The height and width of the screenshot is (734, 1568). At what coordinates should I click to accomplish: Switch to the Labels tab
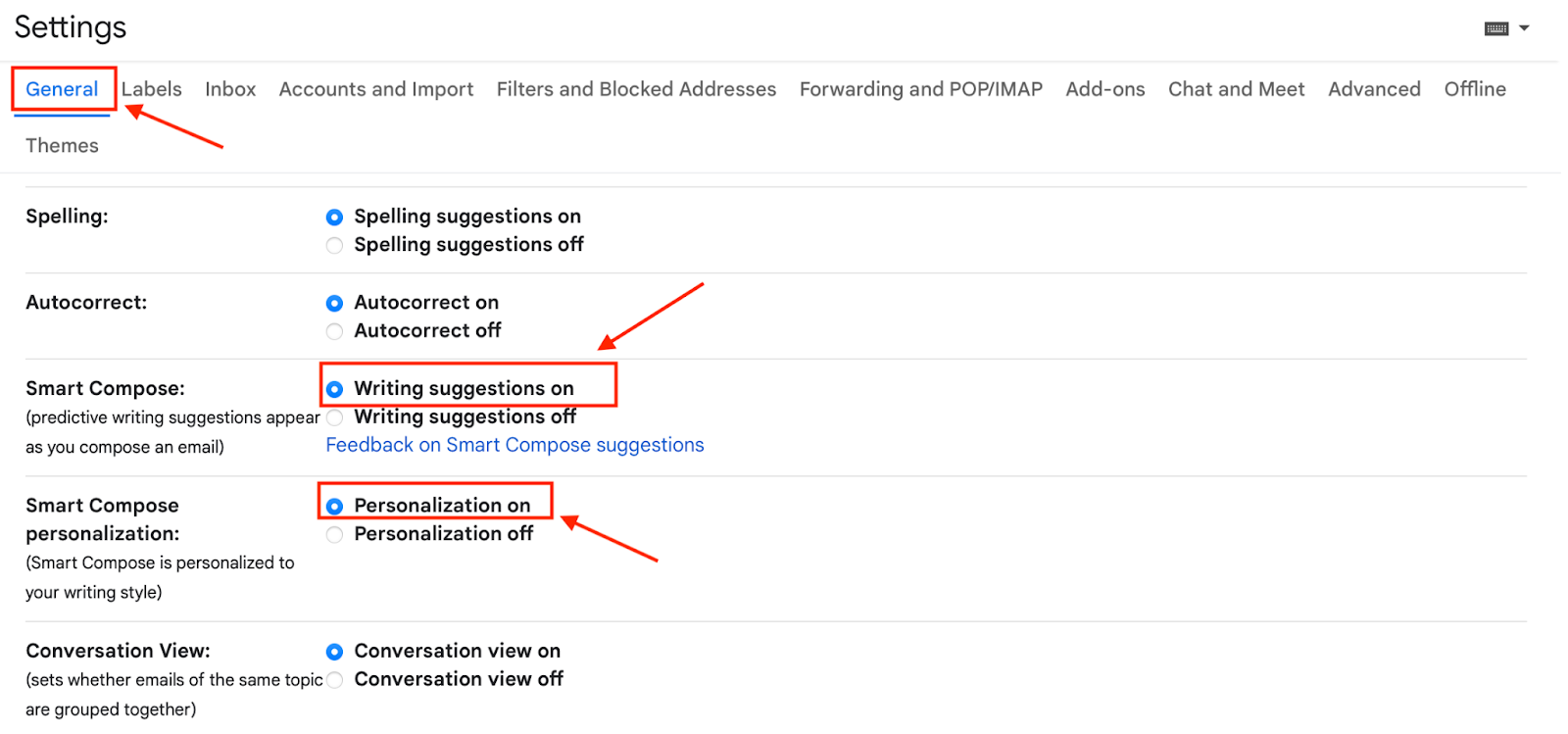pyautogui.click(x=152, y=89)
